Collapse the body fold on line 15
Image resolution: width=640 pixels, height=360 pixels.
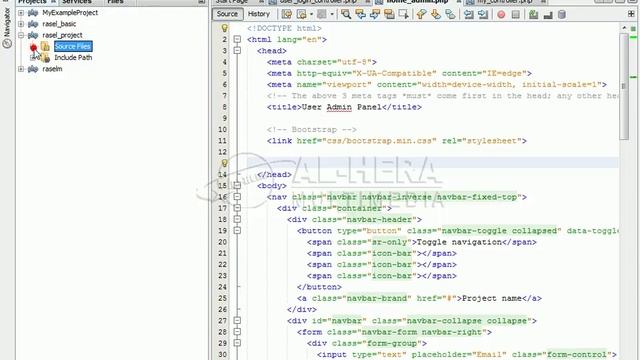[237, 186]
